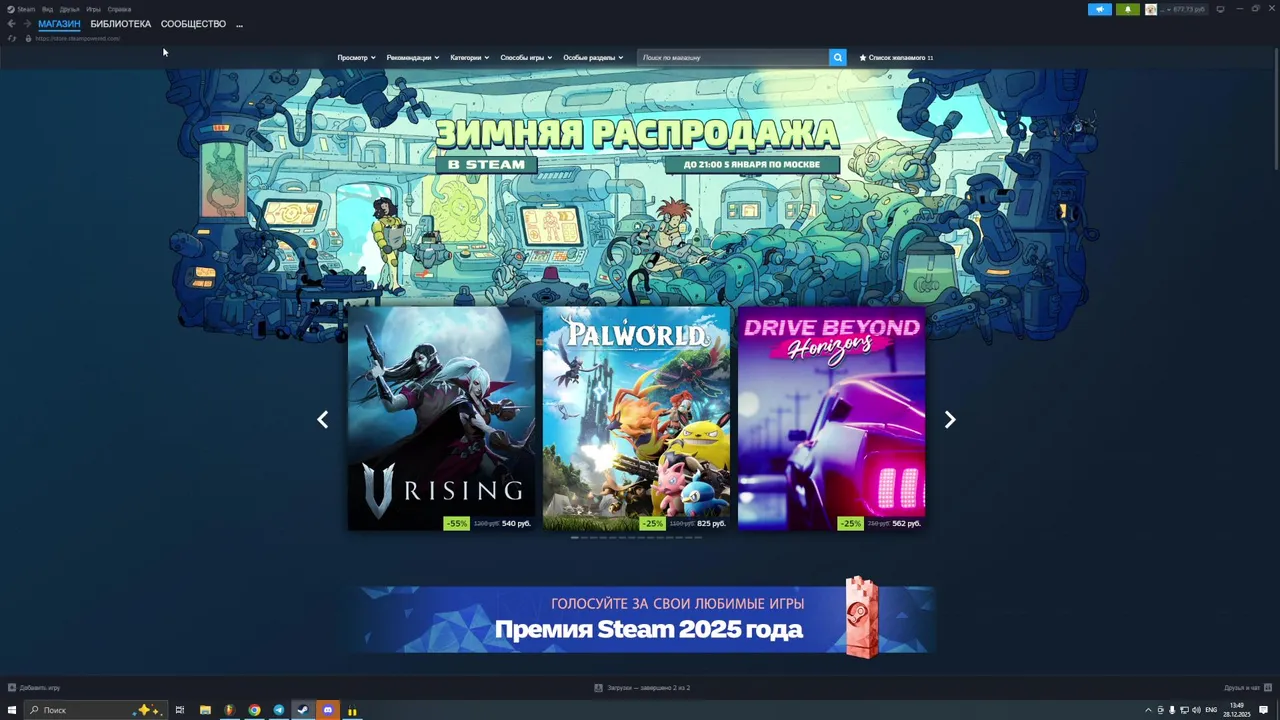
Task: Open the Palworld game capsule
Action: click(x=636, y=418)
